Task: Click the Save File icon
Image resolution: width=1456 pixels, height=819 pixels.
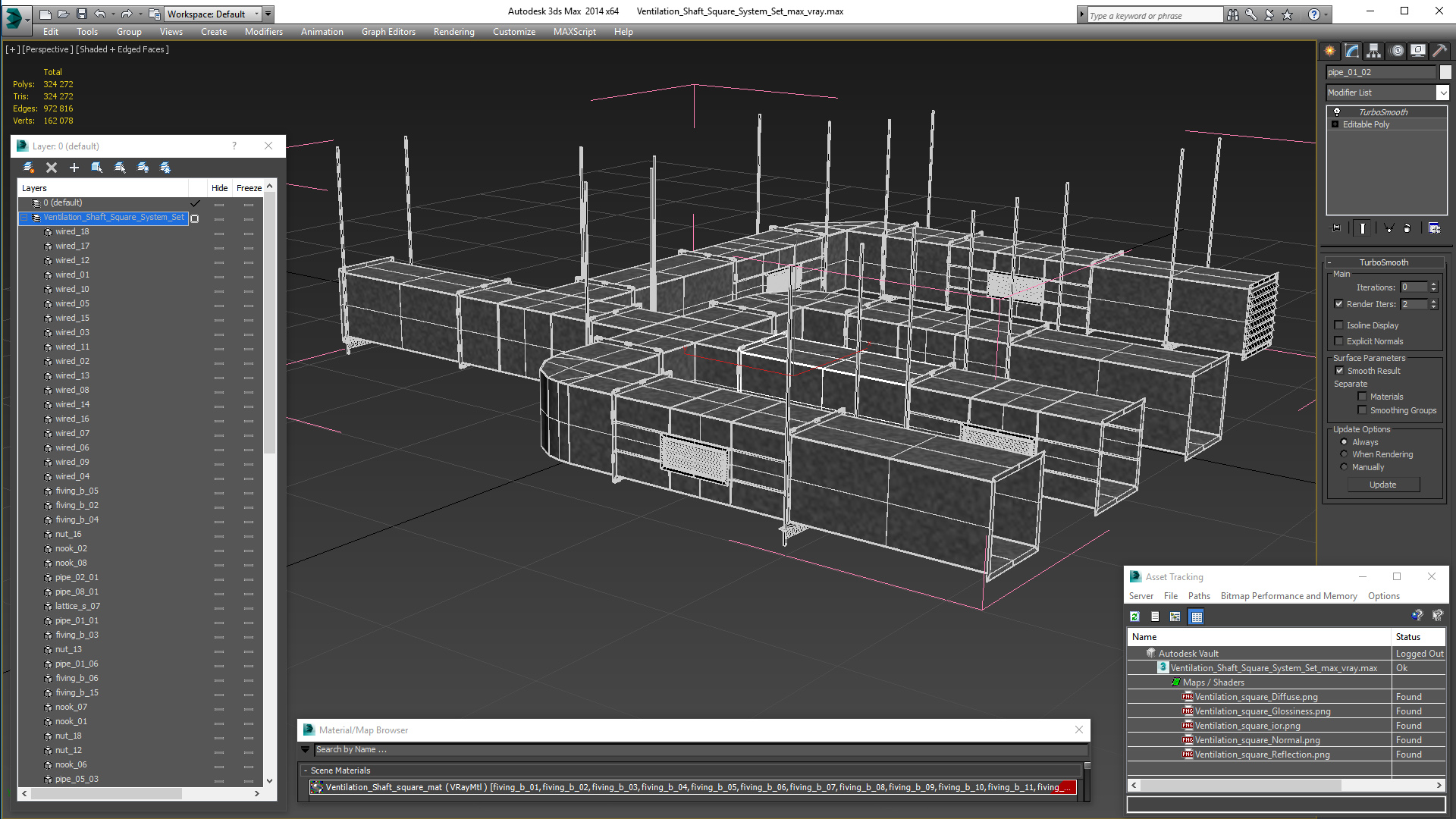Action: (x=82, y=14)
